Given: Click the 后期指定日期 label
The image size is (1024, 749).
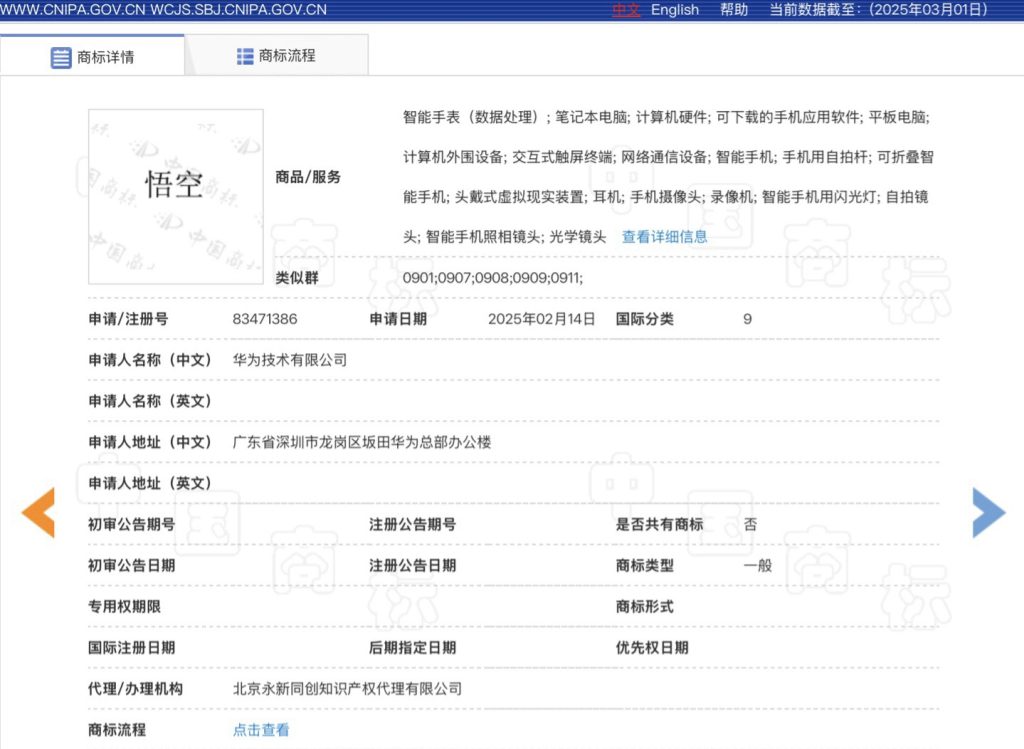Looking at the screenshot, I should (x=412, y=648).
